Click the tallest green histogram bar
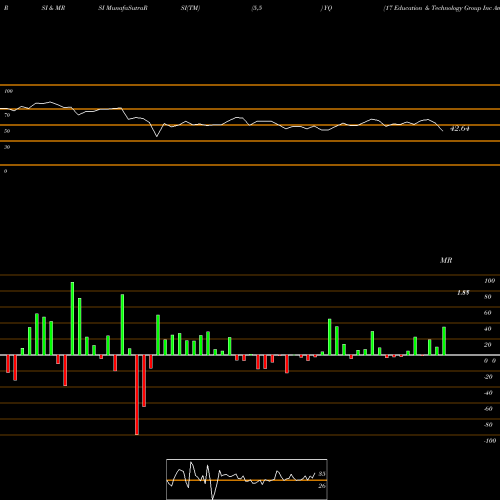Screen dimensions: 500x500 click(x=72, y=318)
